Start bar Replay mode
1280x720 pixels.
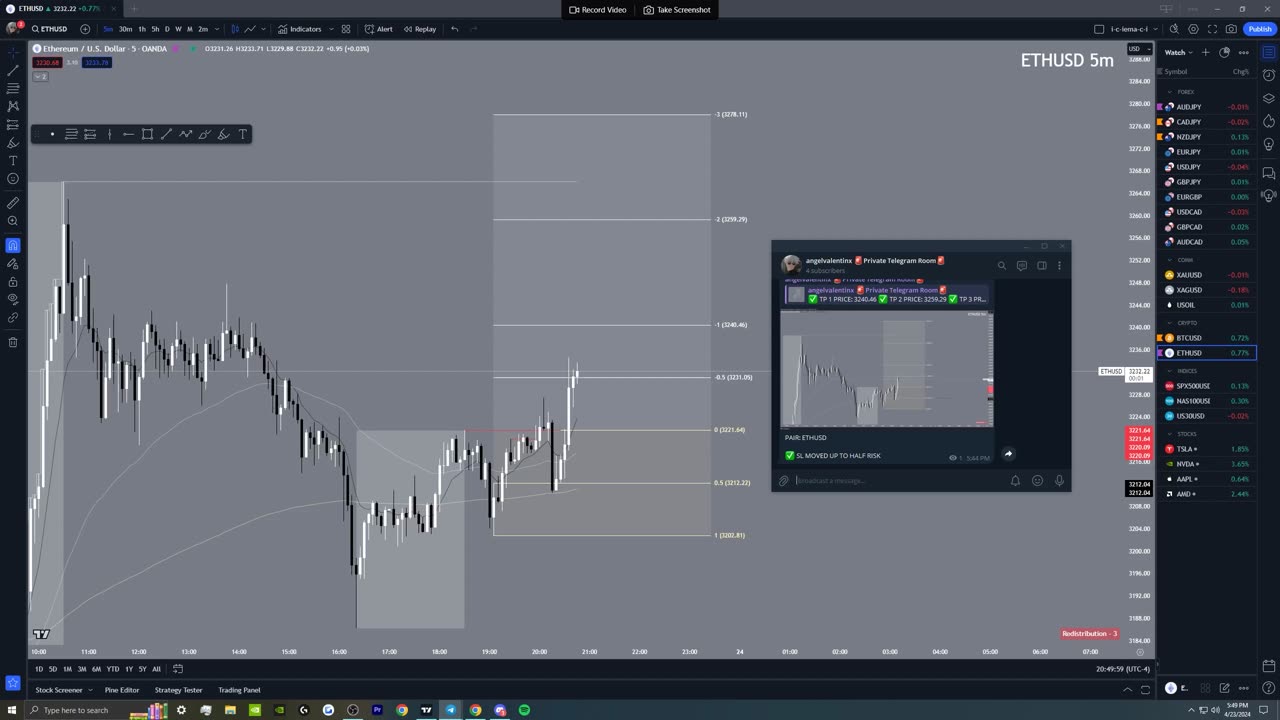pos(420,29)
